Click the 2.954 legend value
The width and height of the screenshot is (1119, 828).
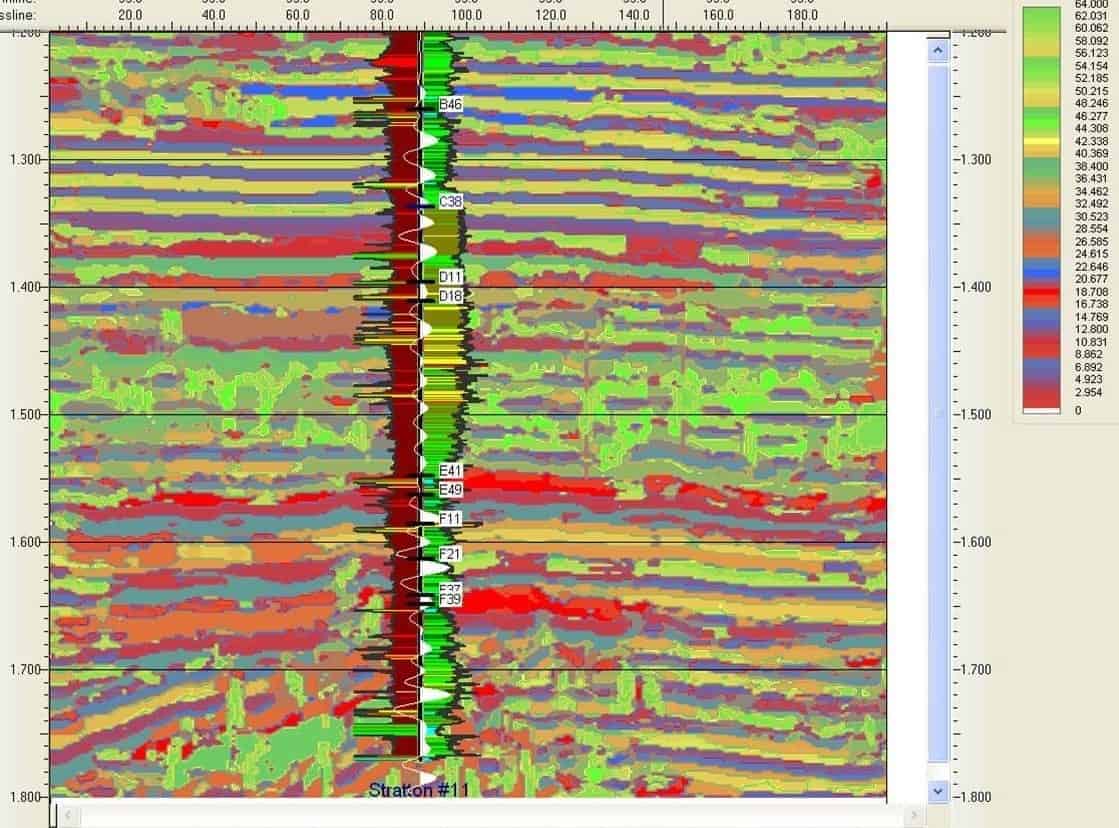pyautogui.click(x=1088, y=392)
